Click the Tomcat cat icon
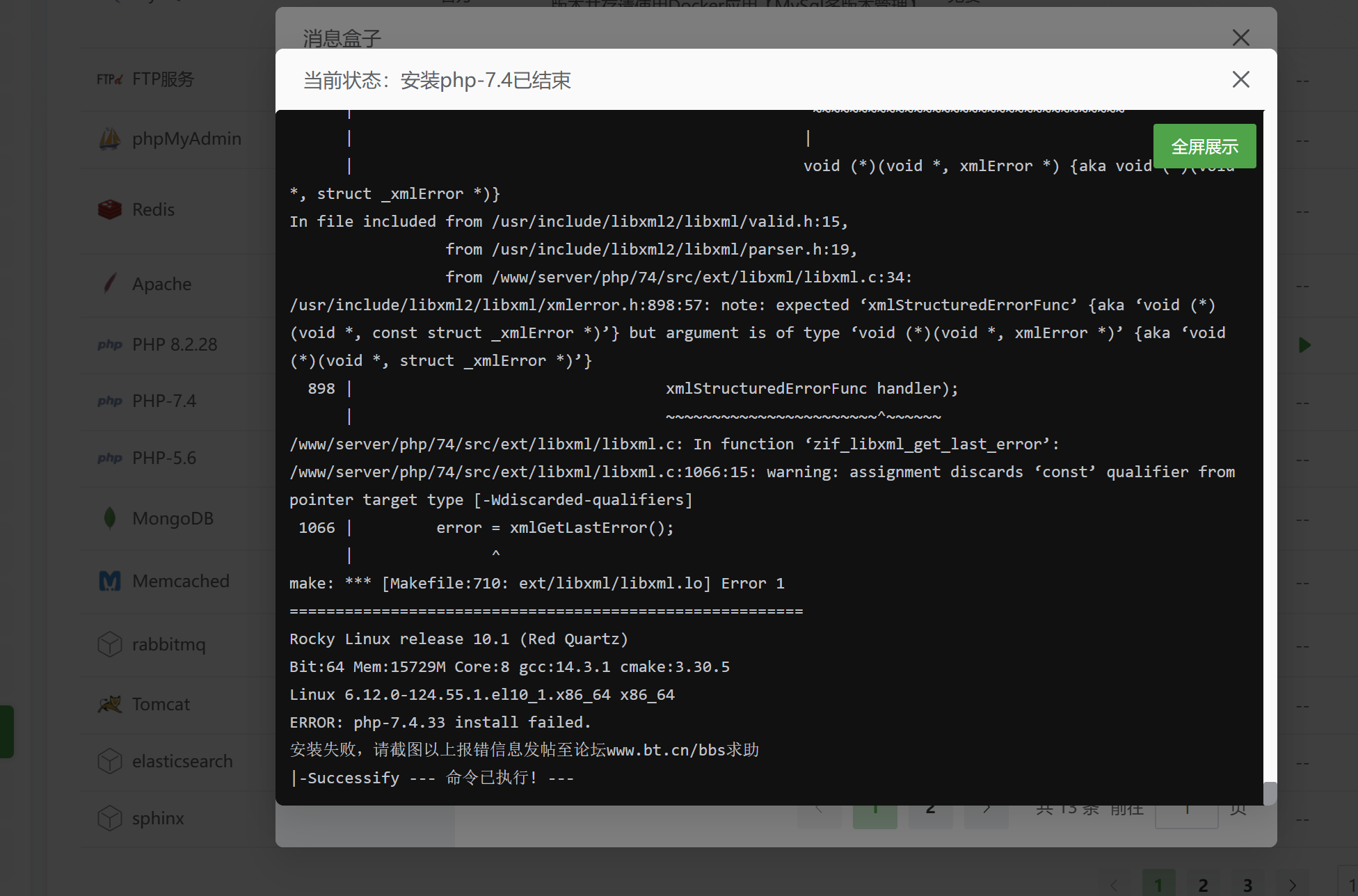 click(x=109, y=704)
